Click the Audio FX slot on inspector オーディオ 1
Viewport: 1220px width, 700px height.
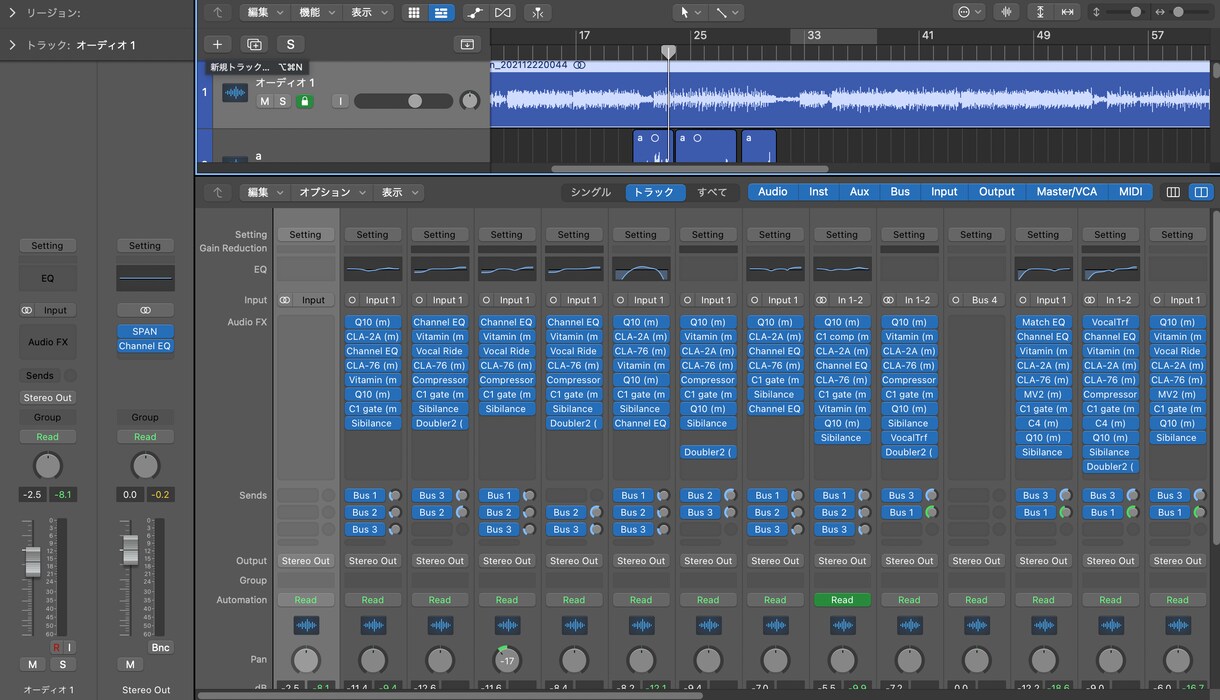(47, 342)
